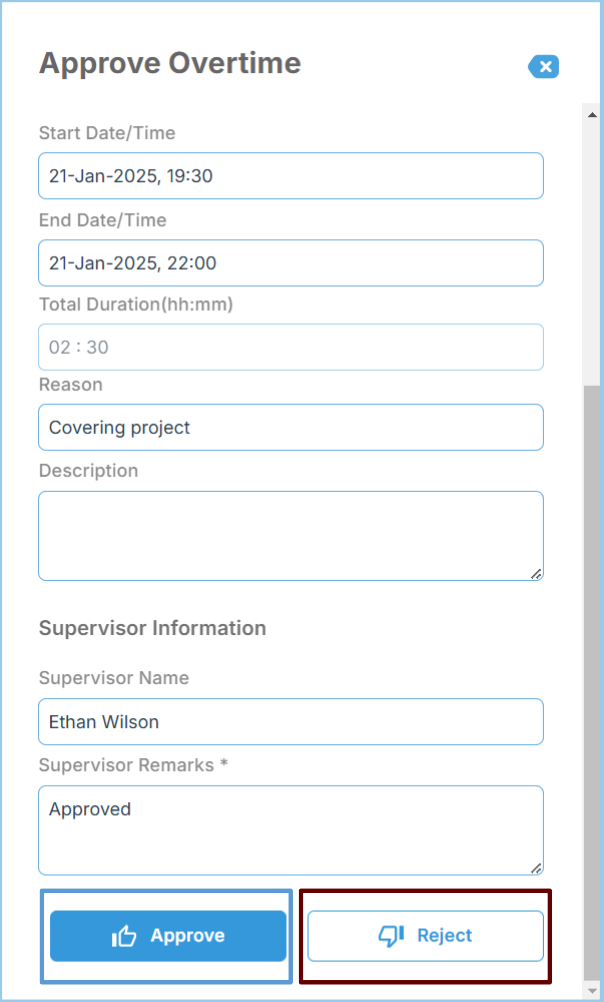
Task: Click the Total Duration field showing 02 : 30
Action: (290, 347)
